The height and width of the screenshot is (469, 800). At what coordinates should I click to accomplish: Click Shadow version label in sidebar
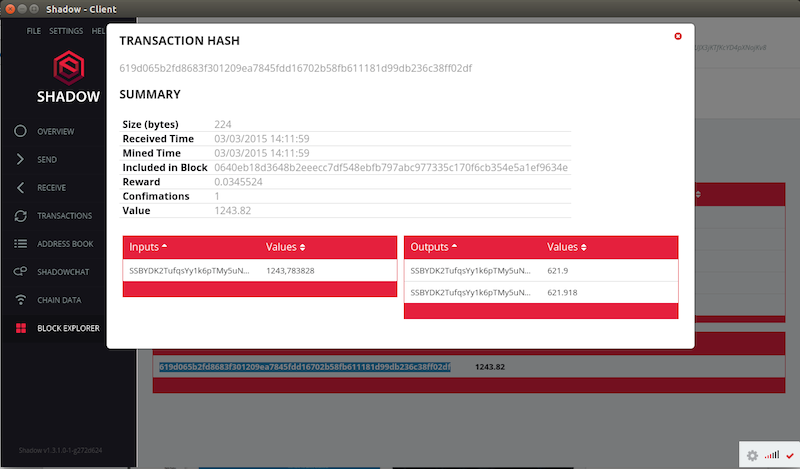pos(60,450)
